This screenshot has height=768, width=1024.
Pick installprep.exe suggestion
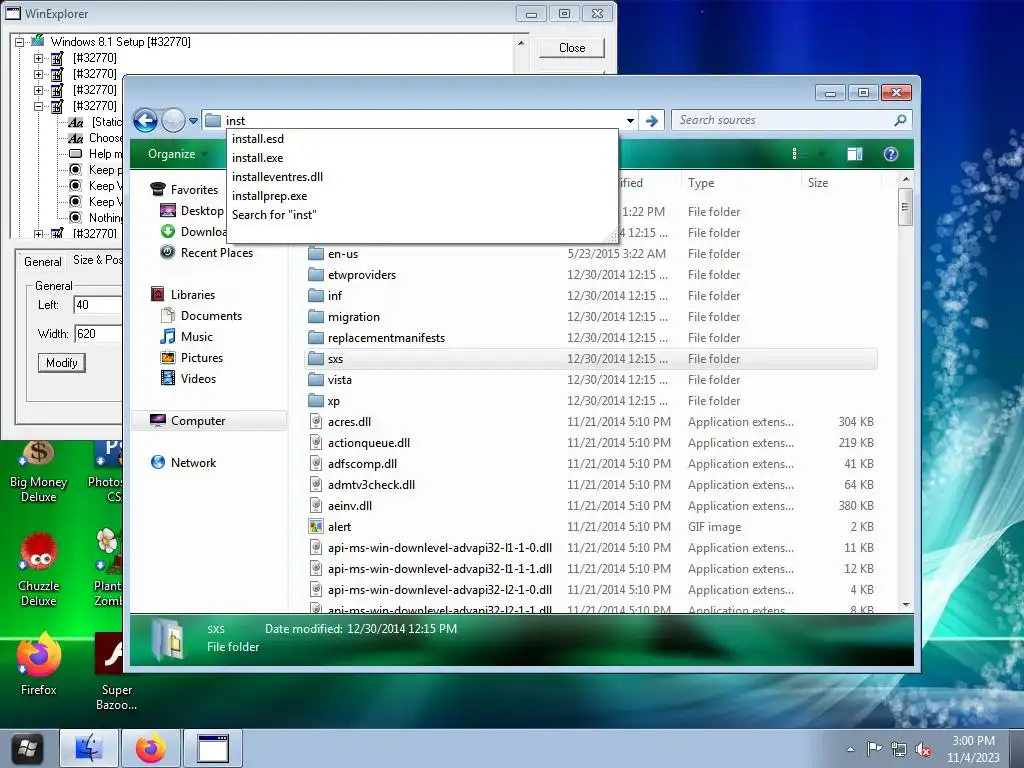coord(269,195)
